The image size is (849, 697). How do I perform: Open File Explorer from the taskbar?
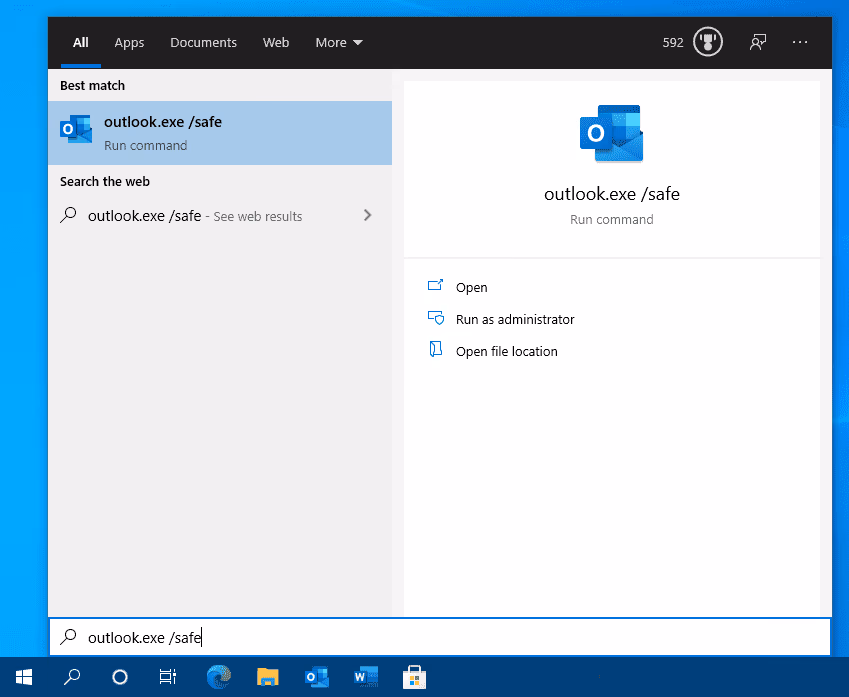tap(267, 677)
